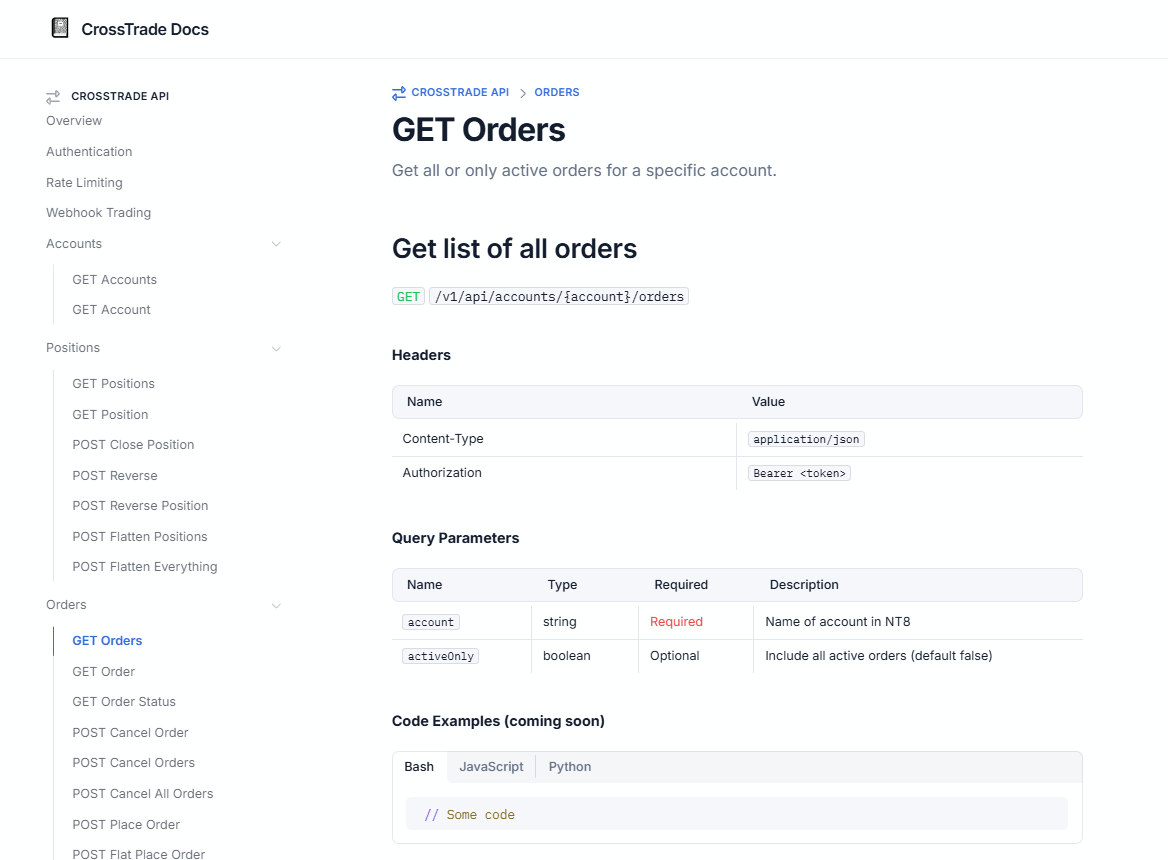Open the POST Flatten Everything page

pyautogui.click(x=145, y=566)
